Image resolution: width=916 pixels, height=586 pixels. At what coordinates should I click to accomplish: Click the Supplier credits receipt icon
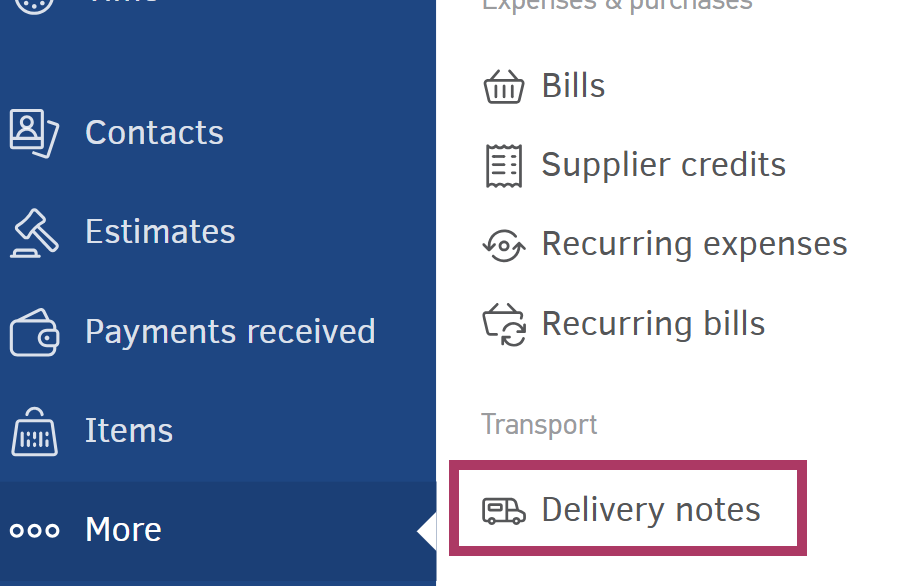click(x=503, y=166)
